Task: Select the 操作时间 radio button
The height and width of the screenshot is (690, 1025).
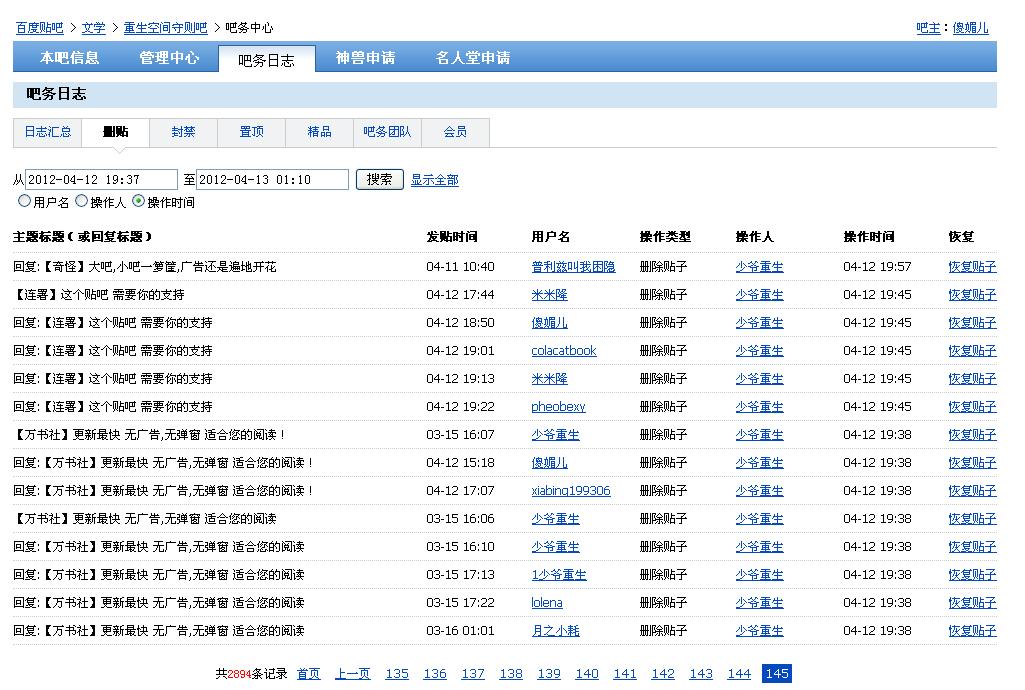Action: (x=138, y=201)
